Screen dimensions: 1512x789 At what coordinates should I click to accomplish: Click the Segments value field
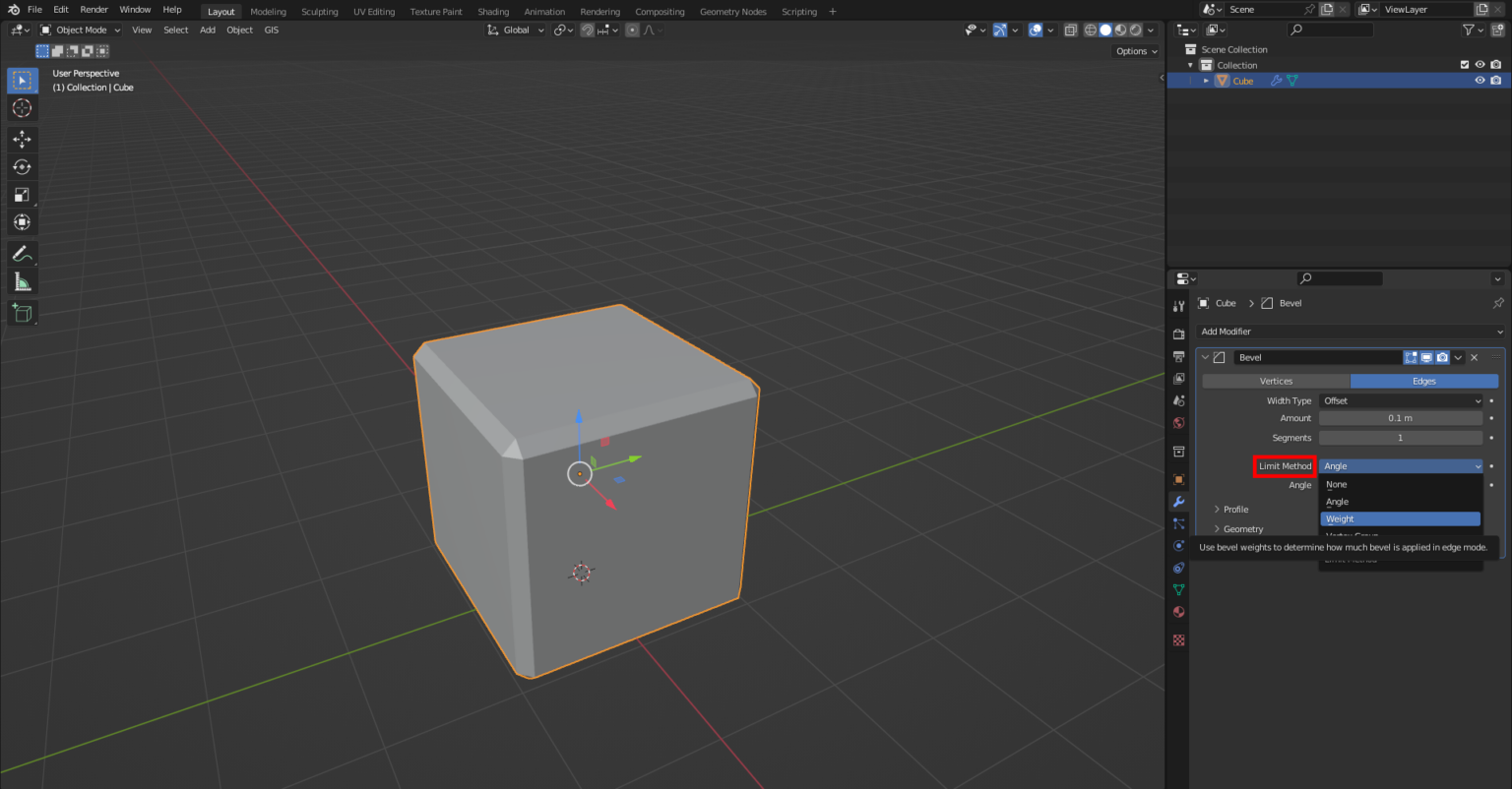pyautogui.click(x=1400, y=437)
